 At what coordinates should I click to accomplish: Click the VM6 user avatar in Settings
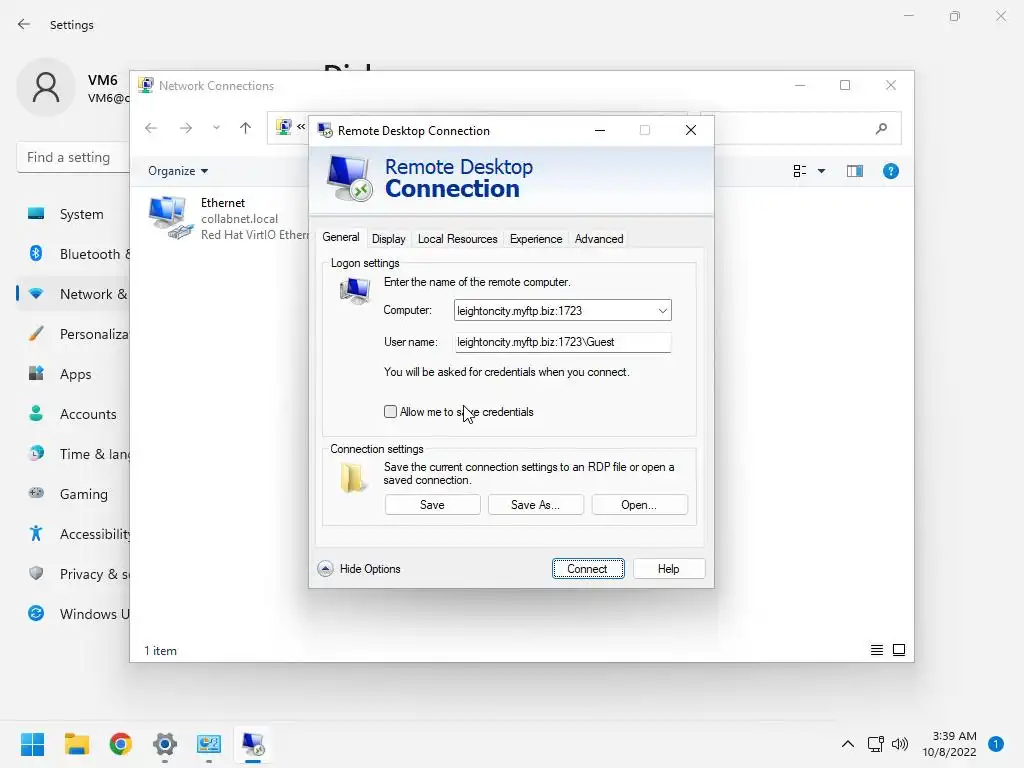(46, 87)
